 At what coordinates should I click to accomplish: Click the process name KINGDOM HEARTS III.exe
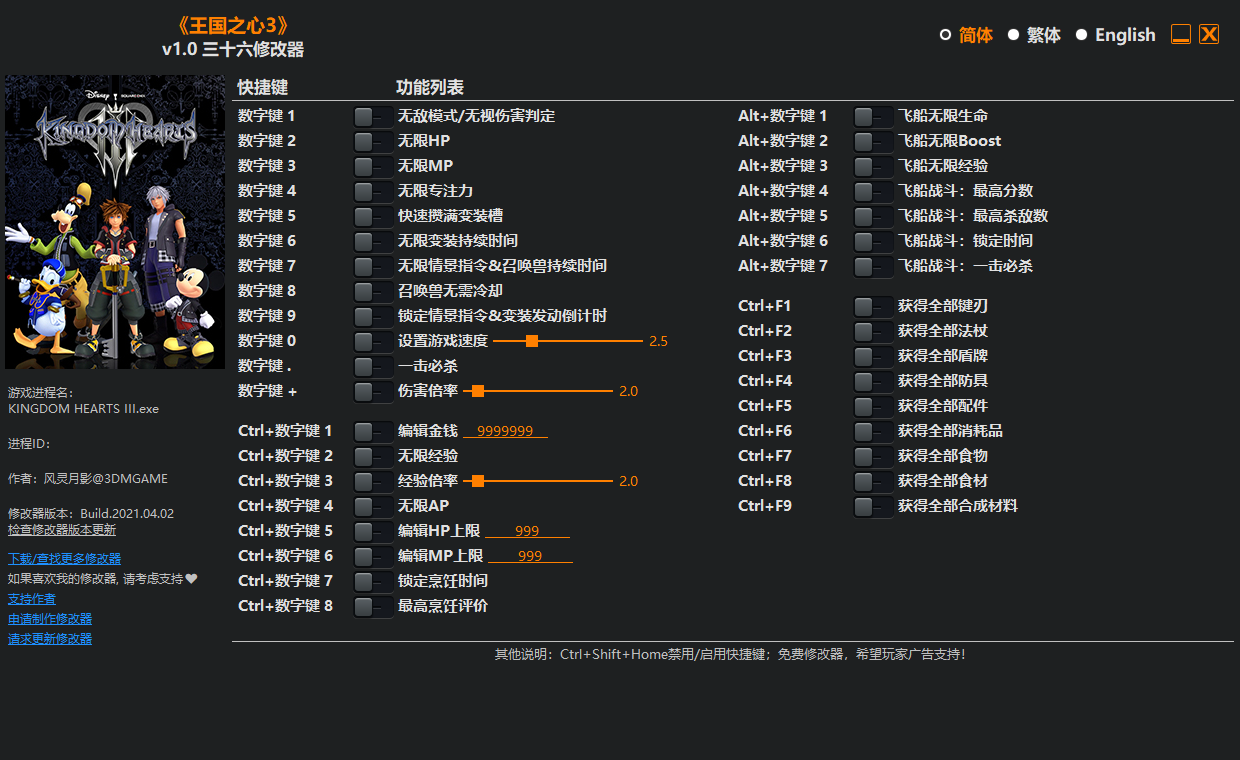click(83, 409)
